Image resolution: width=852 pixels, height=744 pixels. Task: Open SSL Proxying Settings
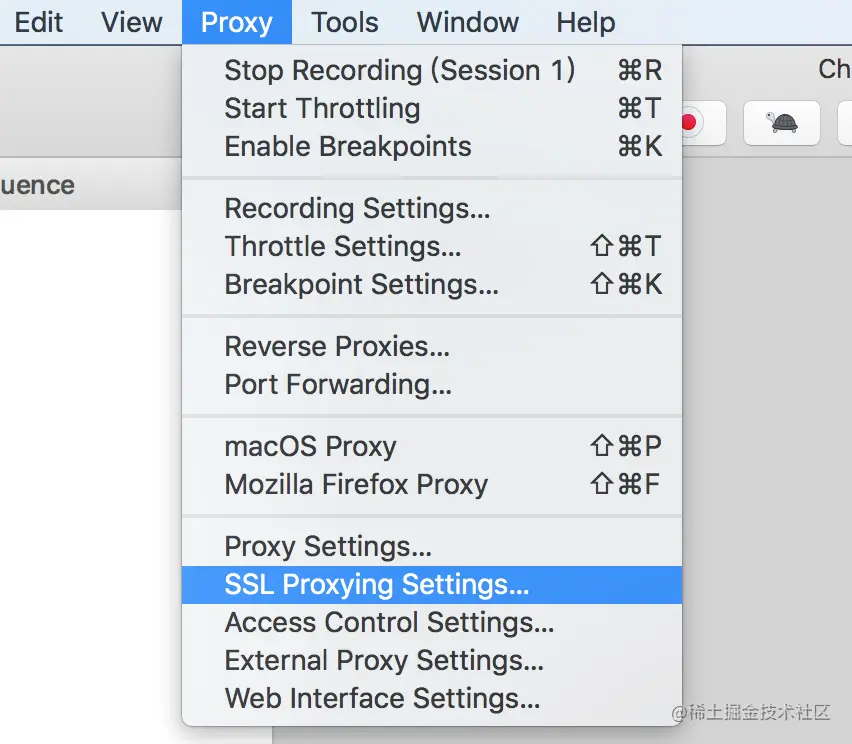(x=377, y=584)
